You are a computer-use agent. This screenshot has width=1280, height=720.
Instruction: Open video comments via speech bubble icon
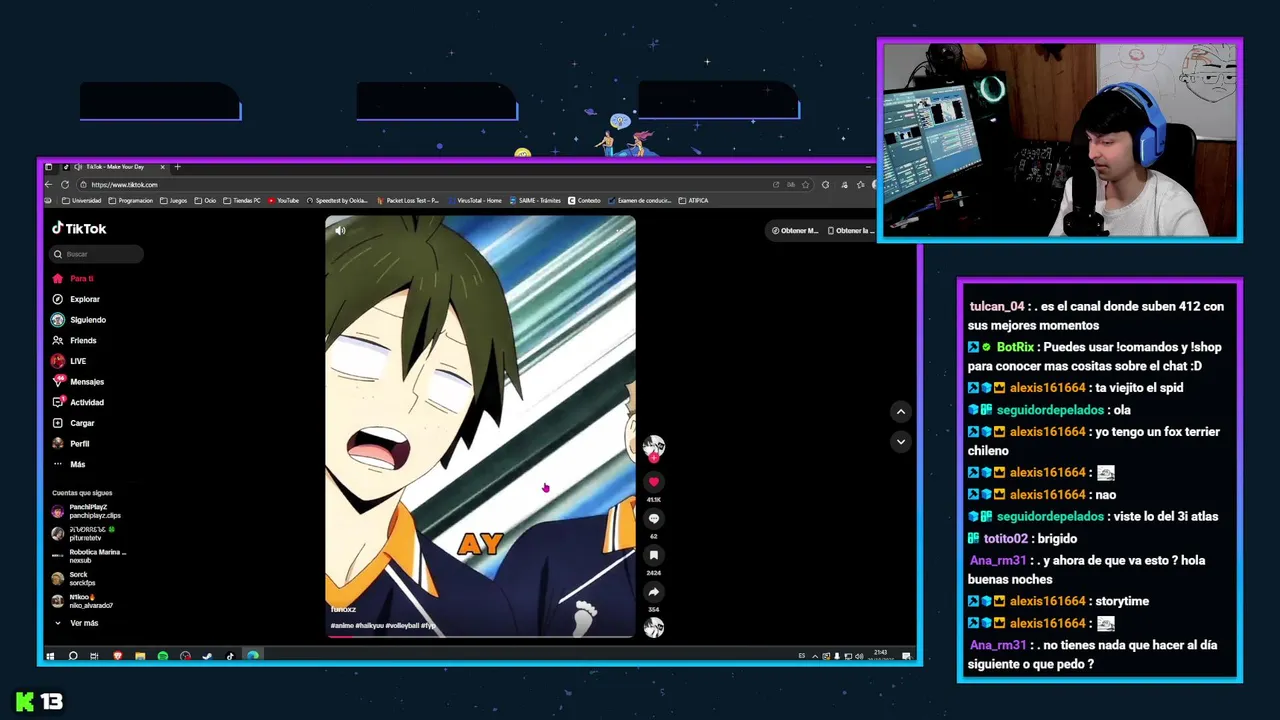[x=654, y=519]
